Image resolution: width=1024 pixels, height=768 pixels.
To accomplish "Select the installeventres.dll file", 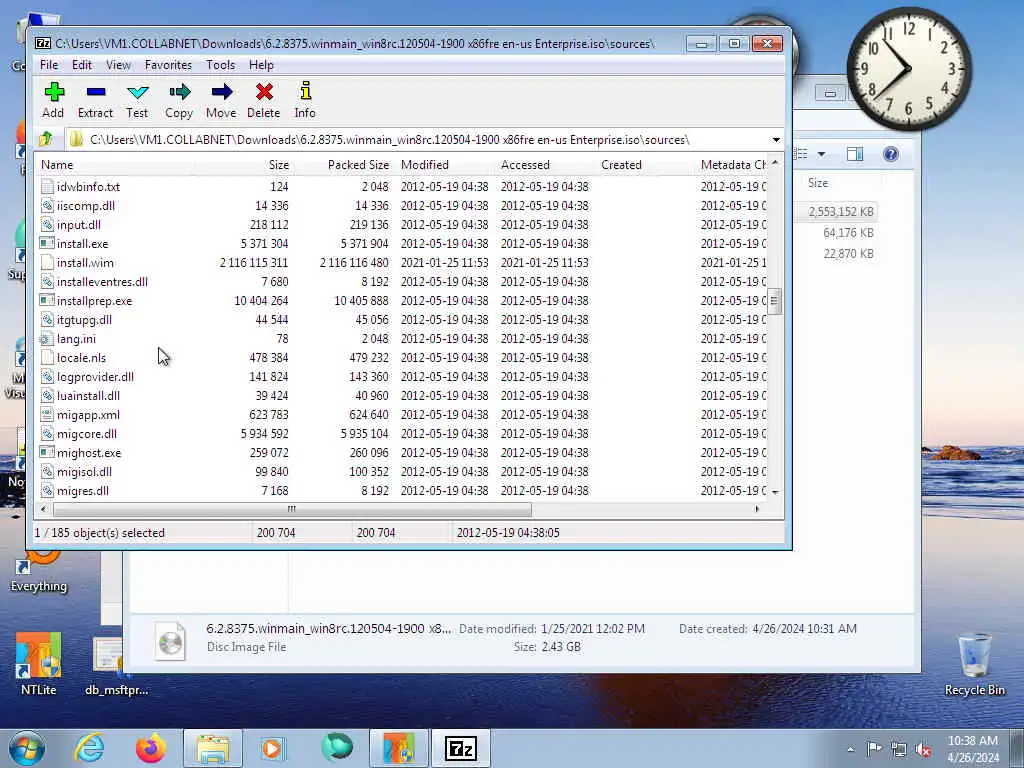I will [102, 281].
